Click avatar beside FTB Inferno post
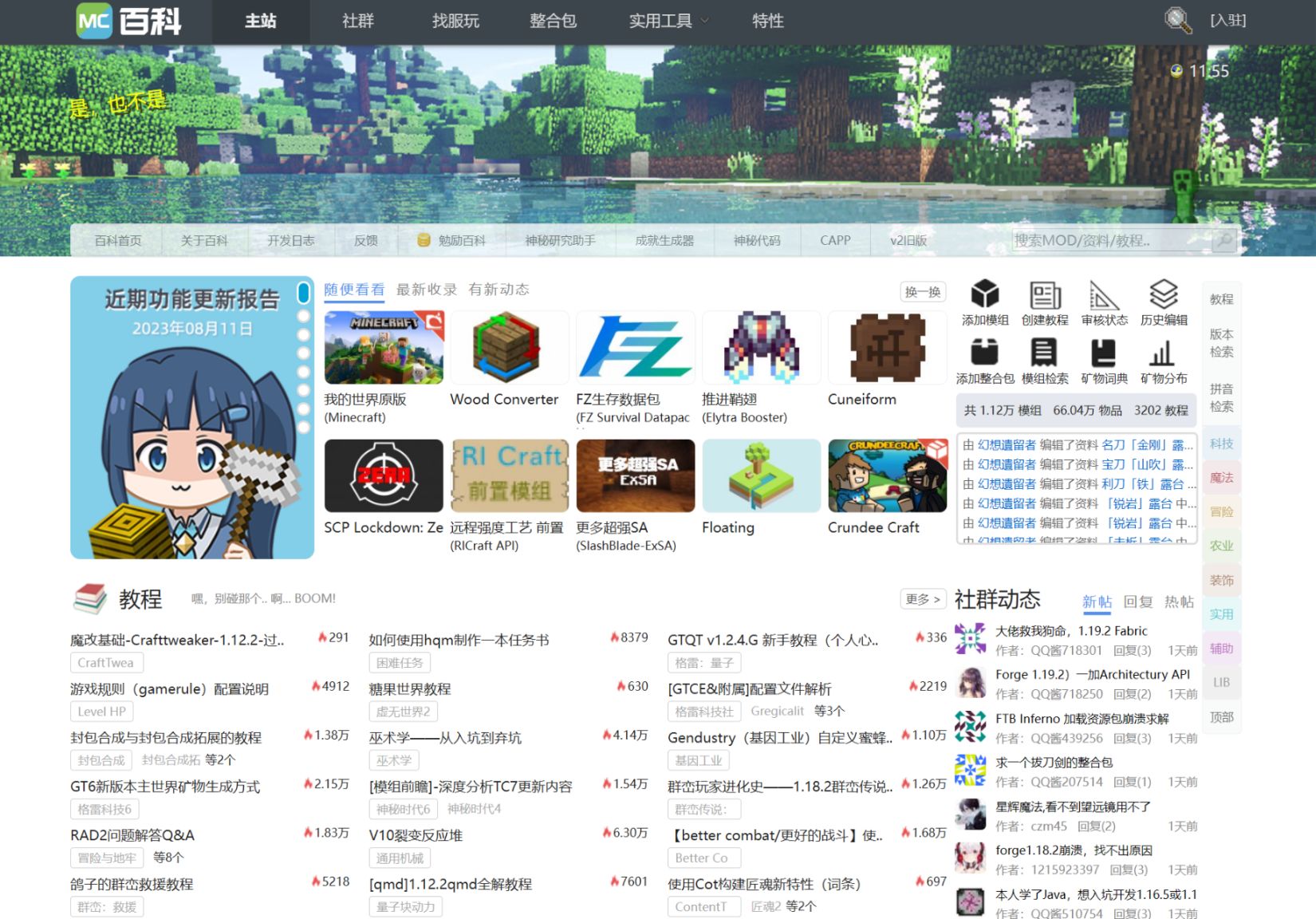Viewport: 1316px width, 919px height. (971, 727)
